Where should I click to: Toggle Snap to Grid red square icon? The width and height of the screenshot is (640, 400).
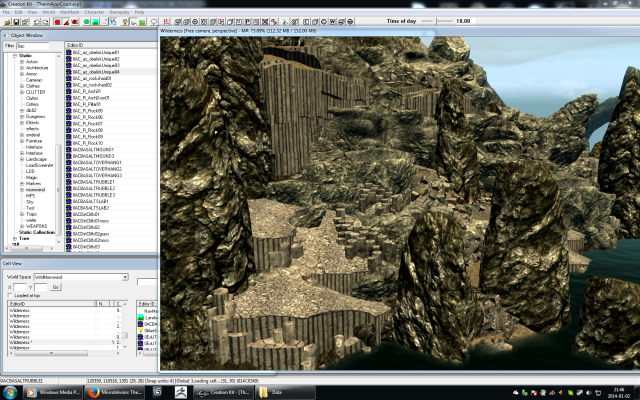pyautogui.click(x=57, y=21)
